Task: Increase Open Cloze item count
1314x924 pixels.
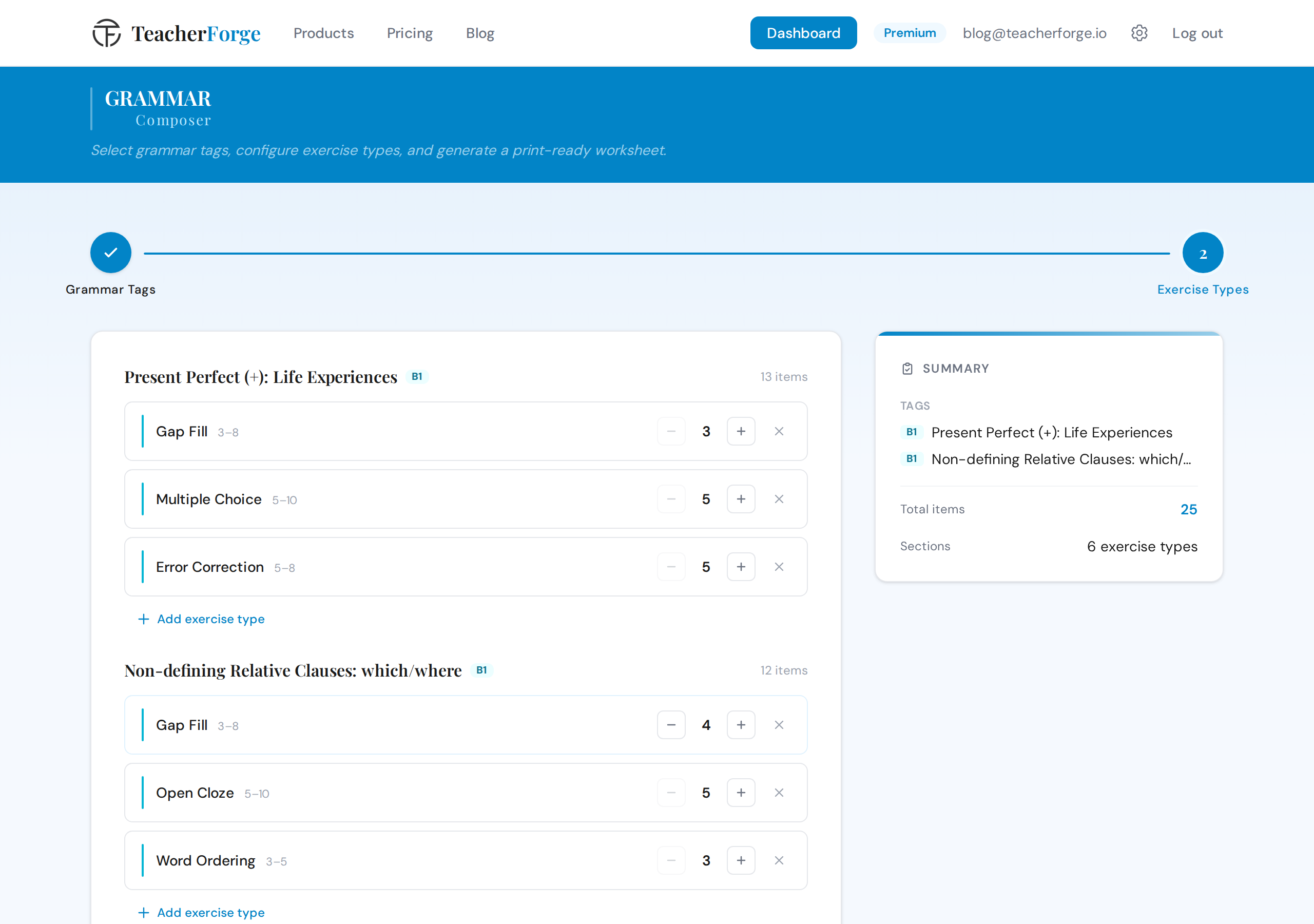Action: (741, 793)
